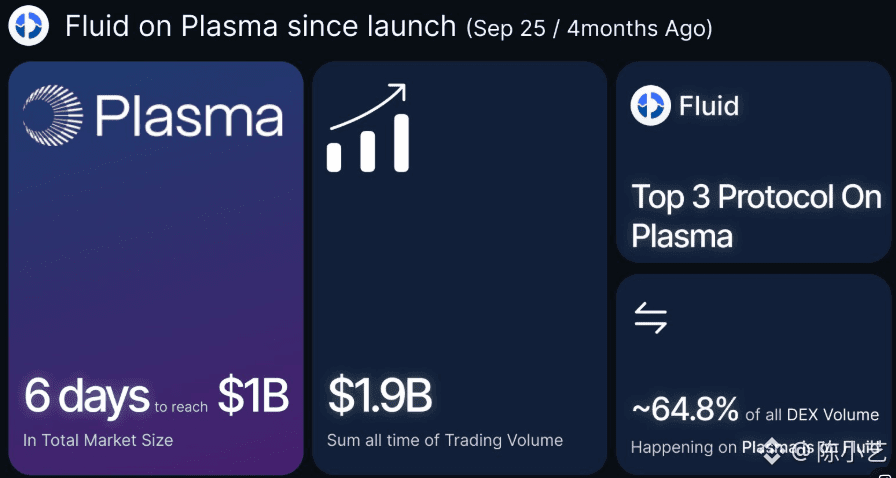Click the "Top 3 Protocol On Plasma" heading

click(755, 216)
